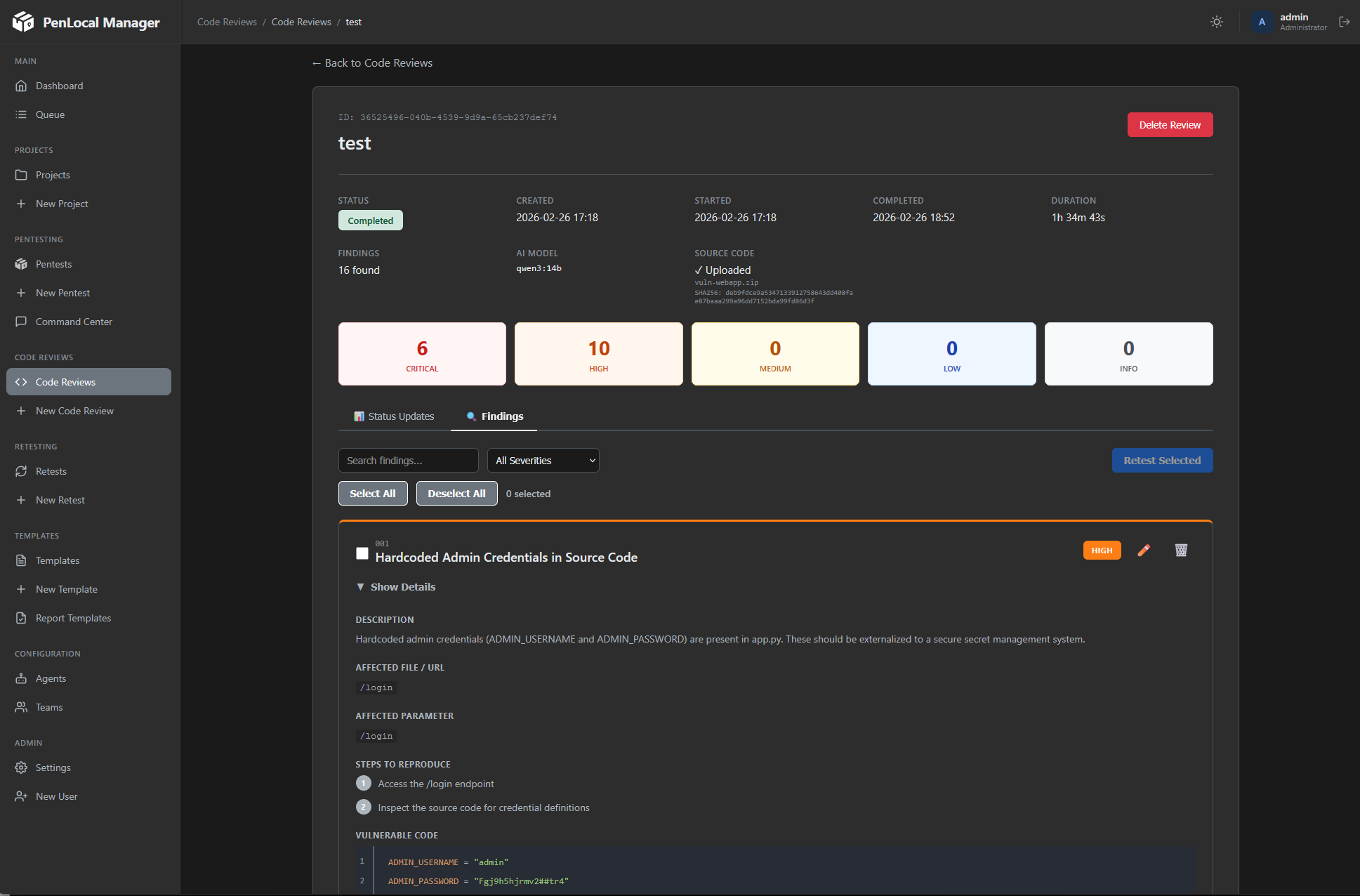Open Settings from the admin section

tap(53, 767)
